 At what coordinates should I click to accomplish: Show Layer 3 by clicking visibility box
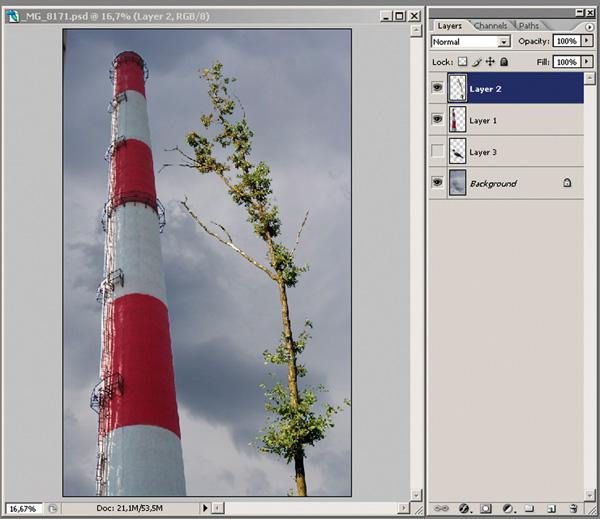tap(438, 152)
